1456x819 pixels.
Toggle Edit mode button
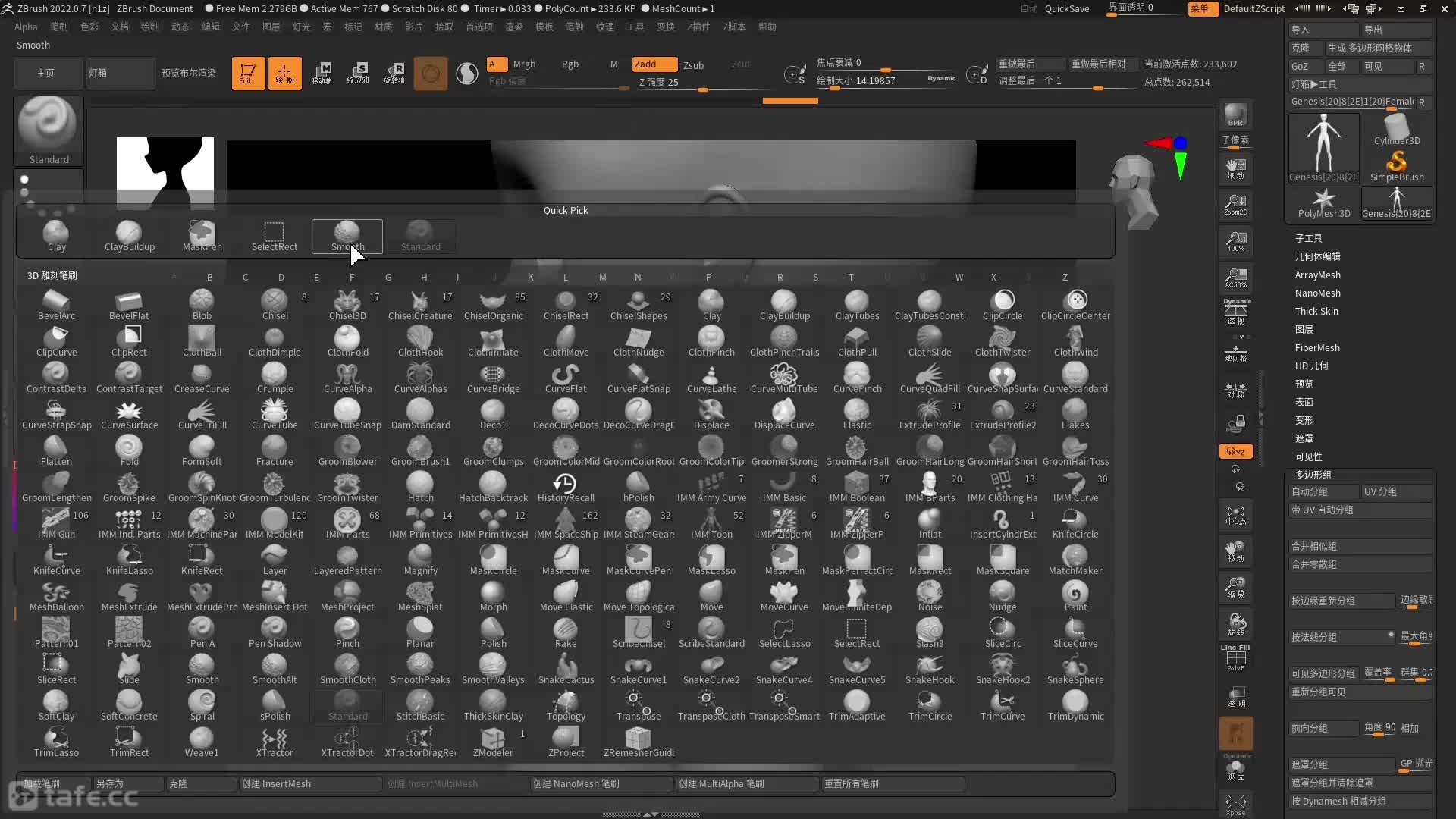(248, 74)
